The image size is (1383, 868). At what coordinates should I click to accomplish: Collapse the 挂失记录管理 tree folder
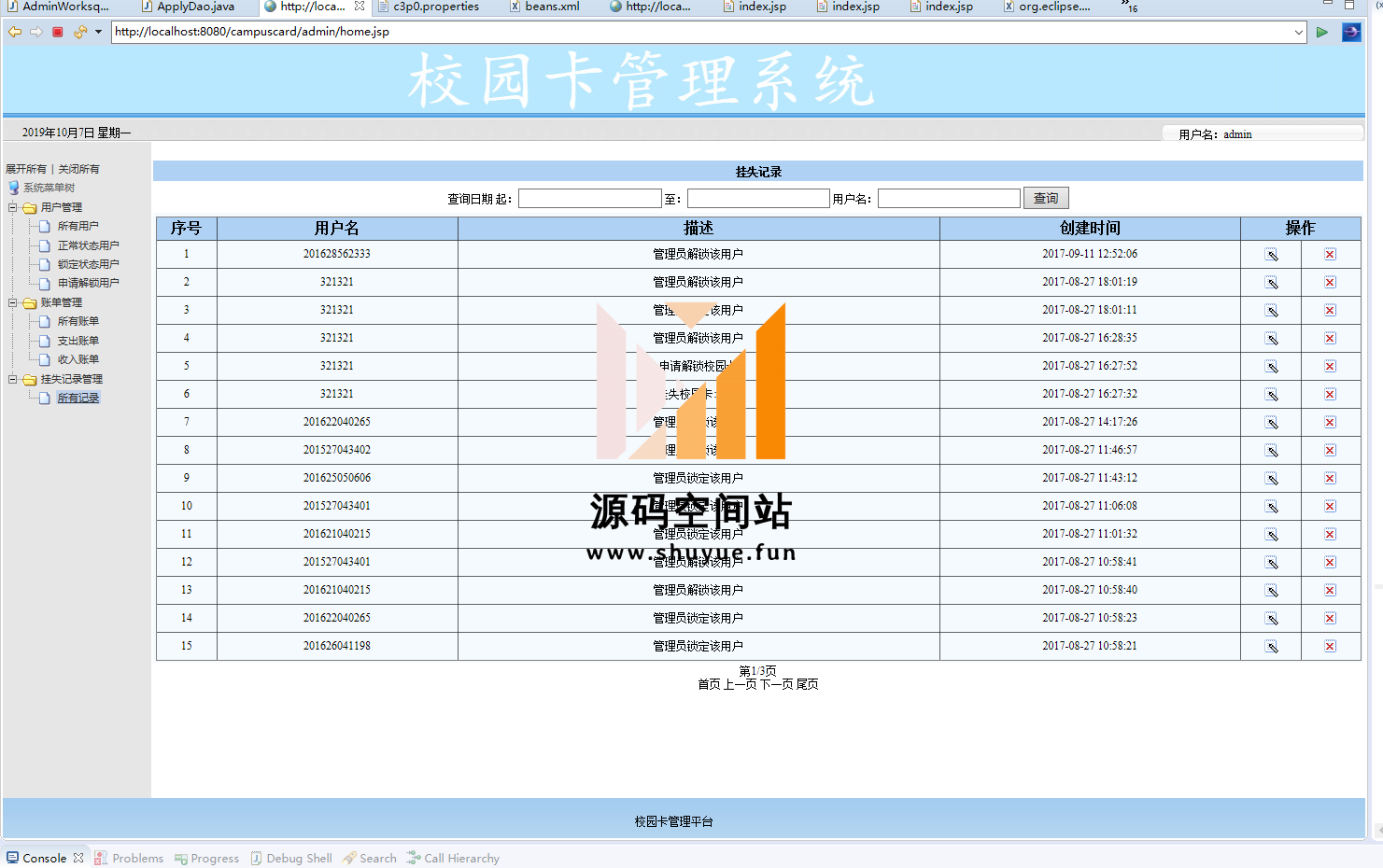click(x=13, y=379)
